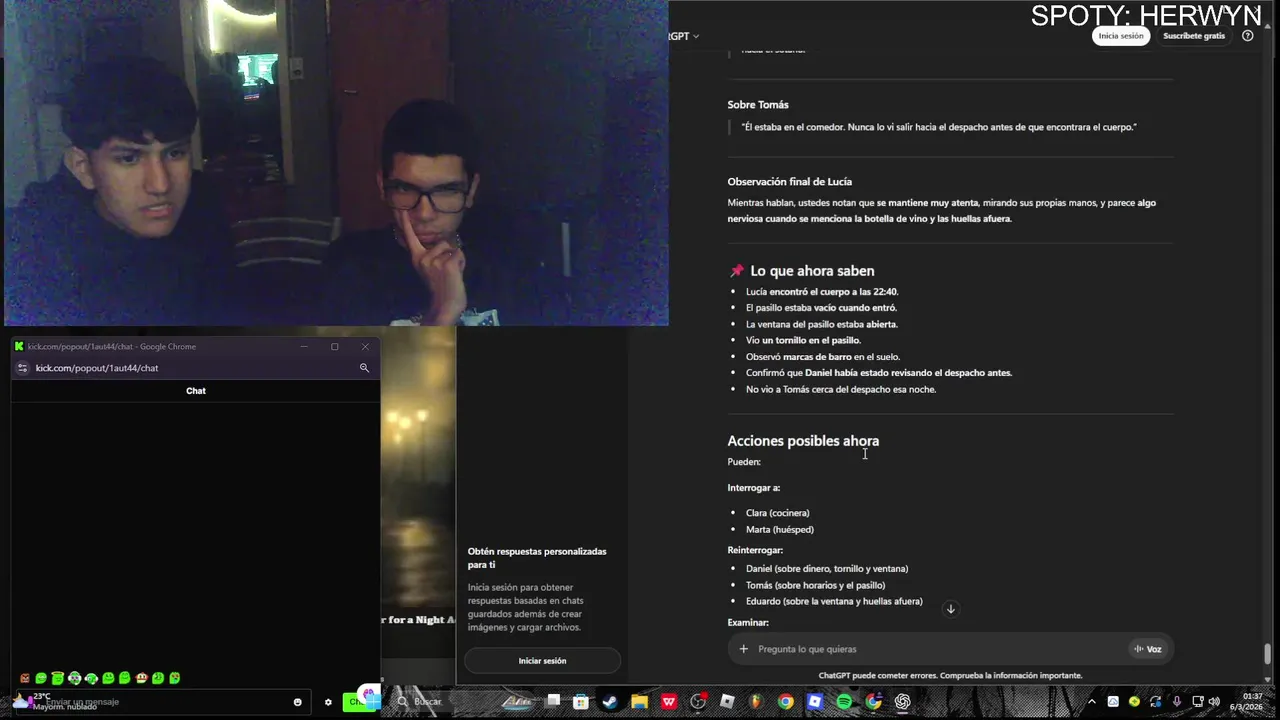Click the Chat header in Kick window
The width and height of the screenshot is (1280, 720).
tap(196, 391)
